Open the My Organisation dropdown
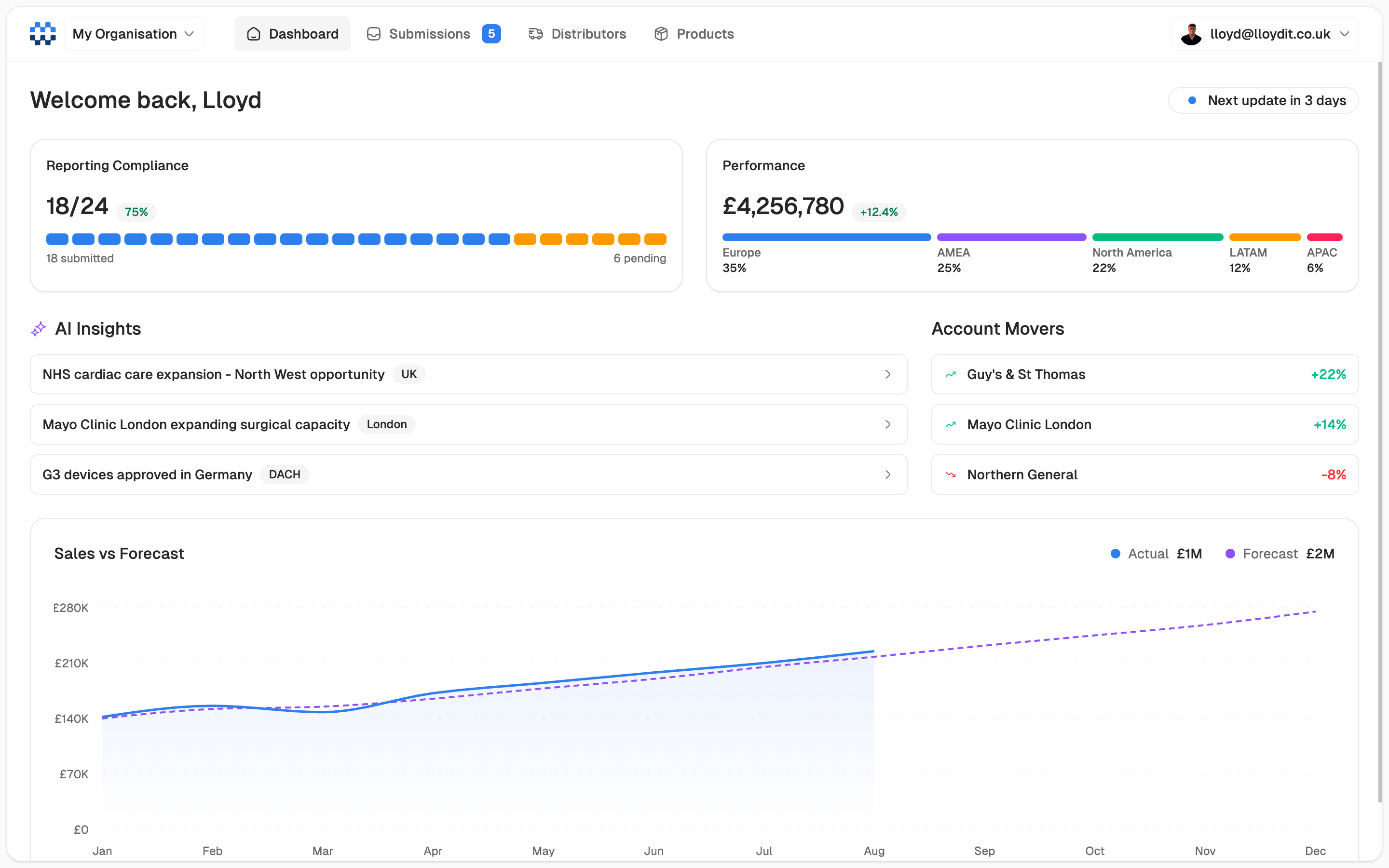Screen dimensions: 1389x868 point(133,33)
